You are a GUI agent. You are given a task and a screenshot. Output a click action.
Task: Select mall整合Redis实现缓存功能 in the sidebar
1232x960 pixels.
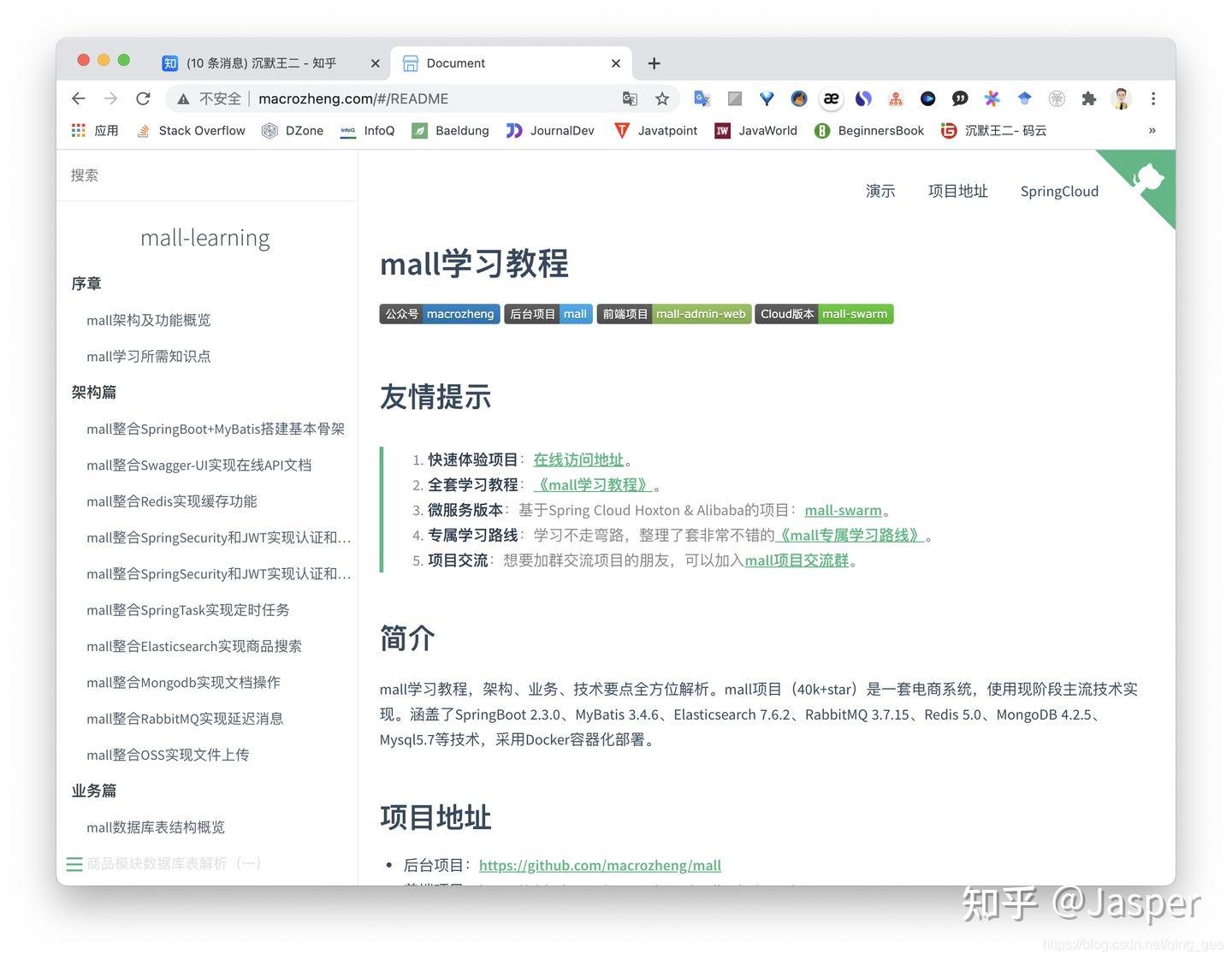coord(171,501)
